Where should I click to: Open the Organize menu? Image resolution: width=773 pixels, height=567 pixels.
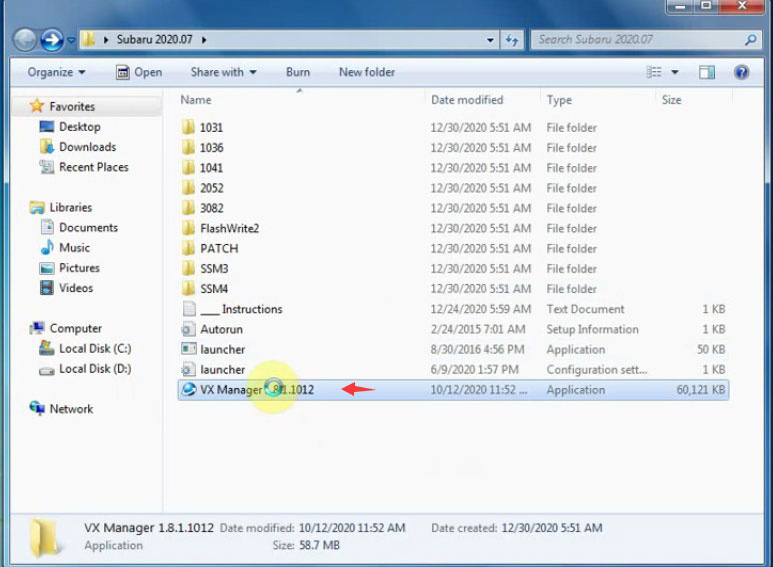tap(57, 72)
